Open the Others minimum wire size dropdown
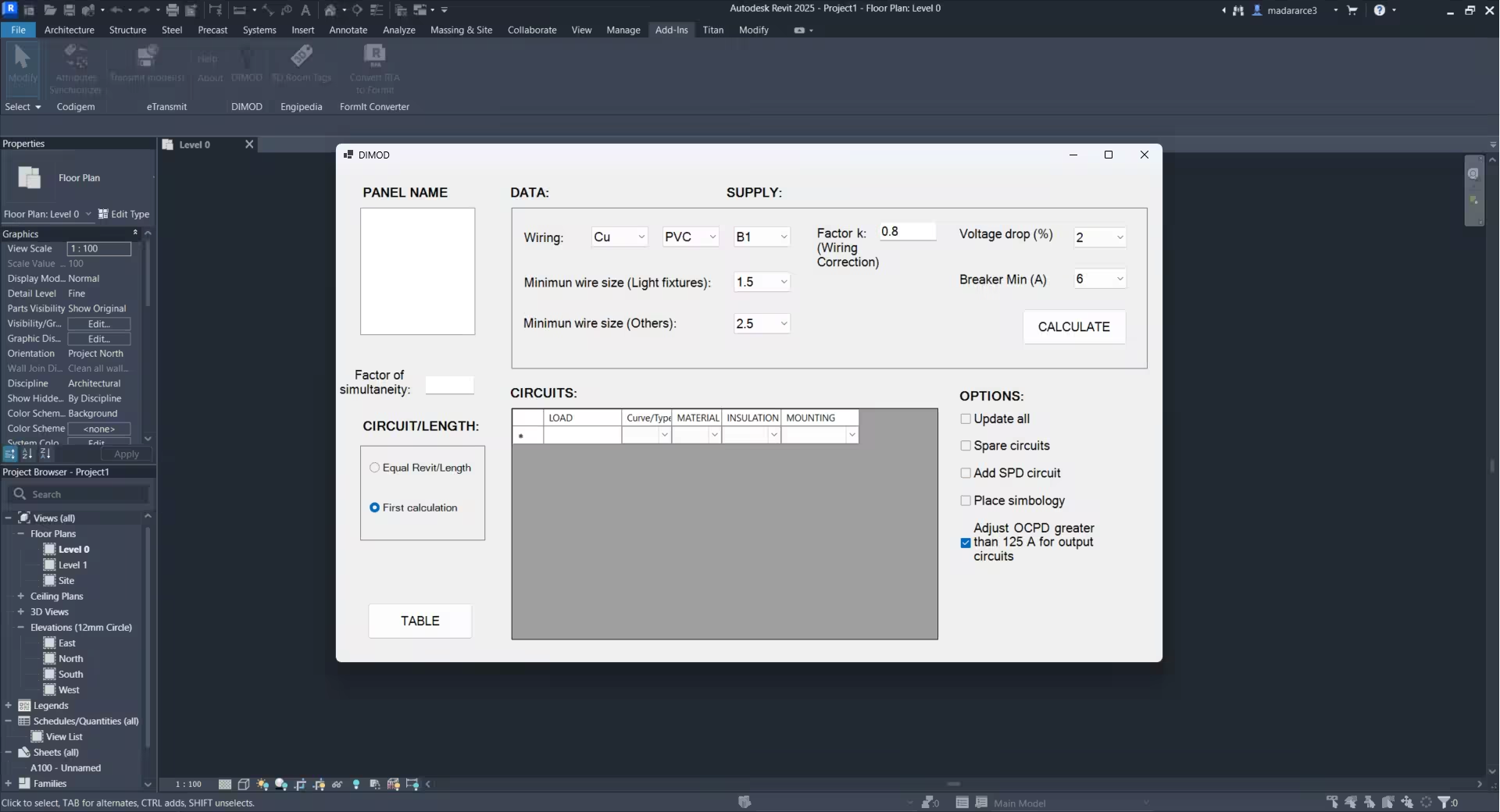Screen dimensions: 1500x812 pos(762,323)
